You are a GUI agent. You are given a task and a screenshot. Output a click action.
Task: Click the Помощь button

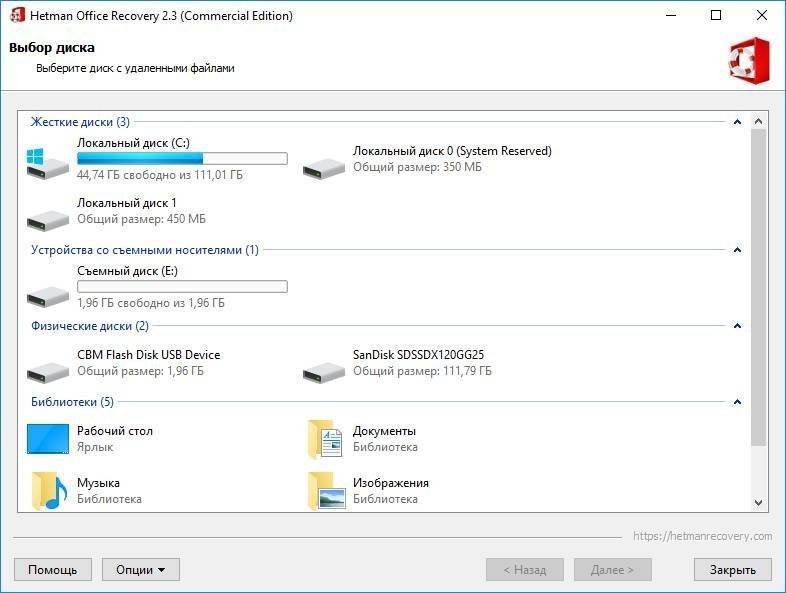52,570
